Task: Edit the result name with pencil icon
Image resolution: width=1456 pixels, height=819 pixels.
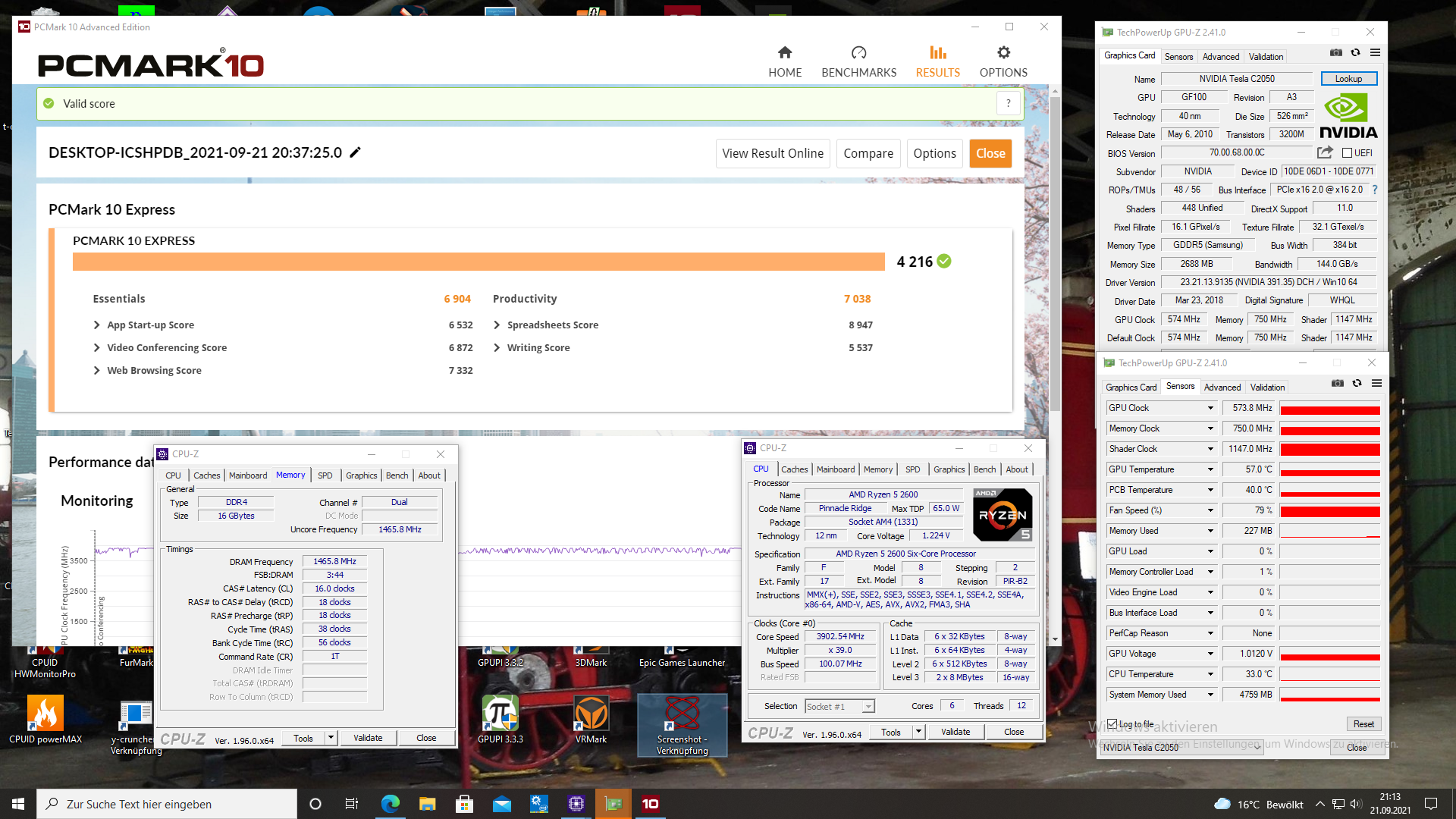Action: 355,152
